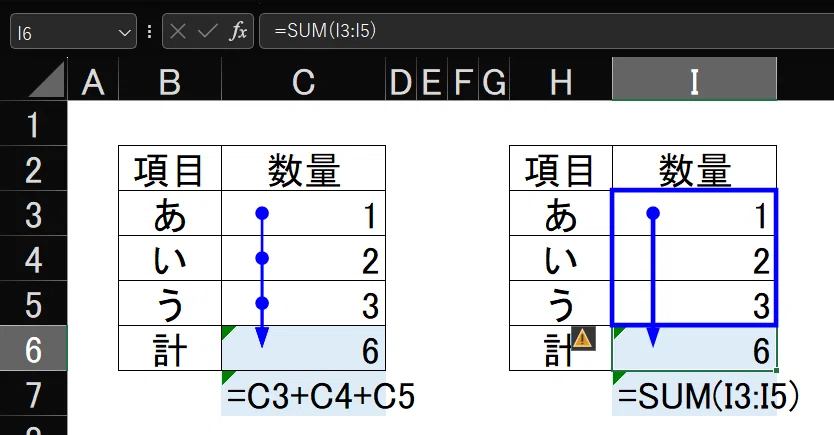
Task: Click cell C6 with total 6
Action: coord(303,348)
